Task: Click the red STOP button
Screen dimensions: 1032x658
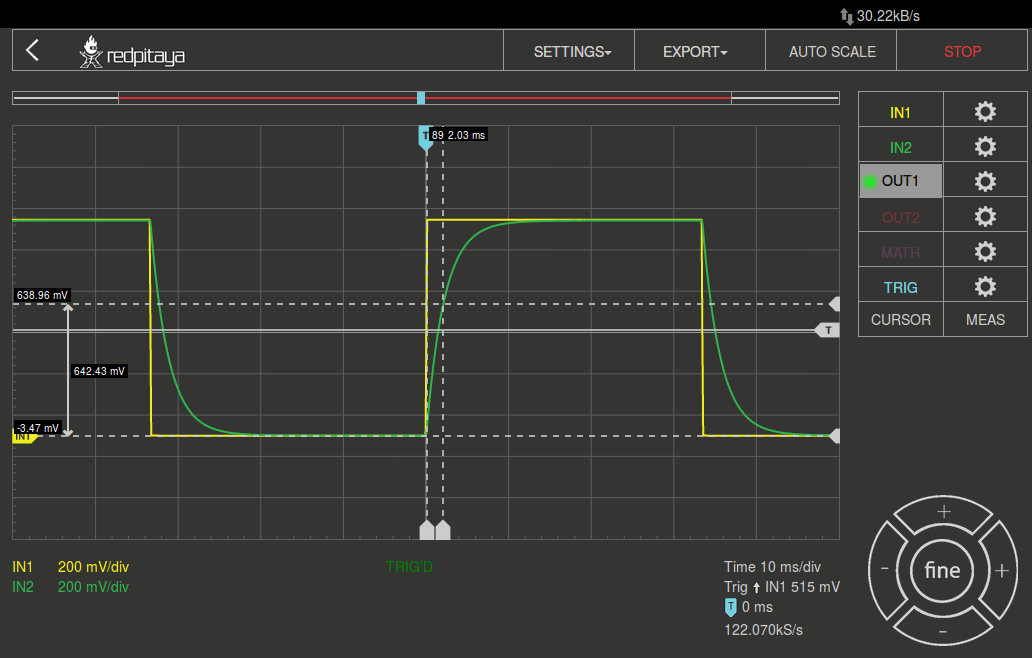Action: pyautogui.click(x=962, y=51)
